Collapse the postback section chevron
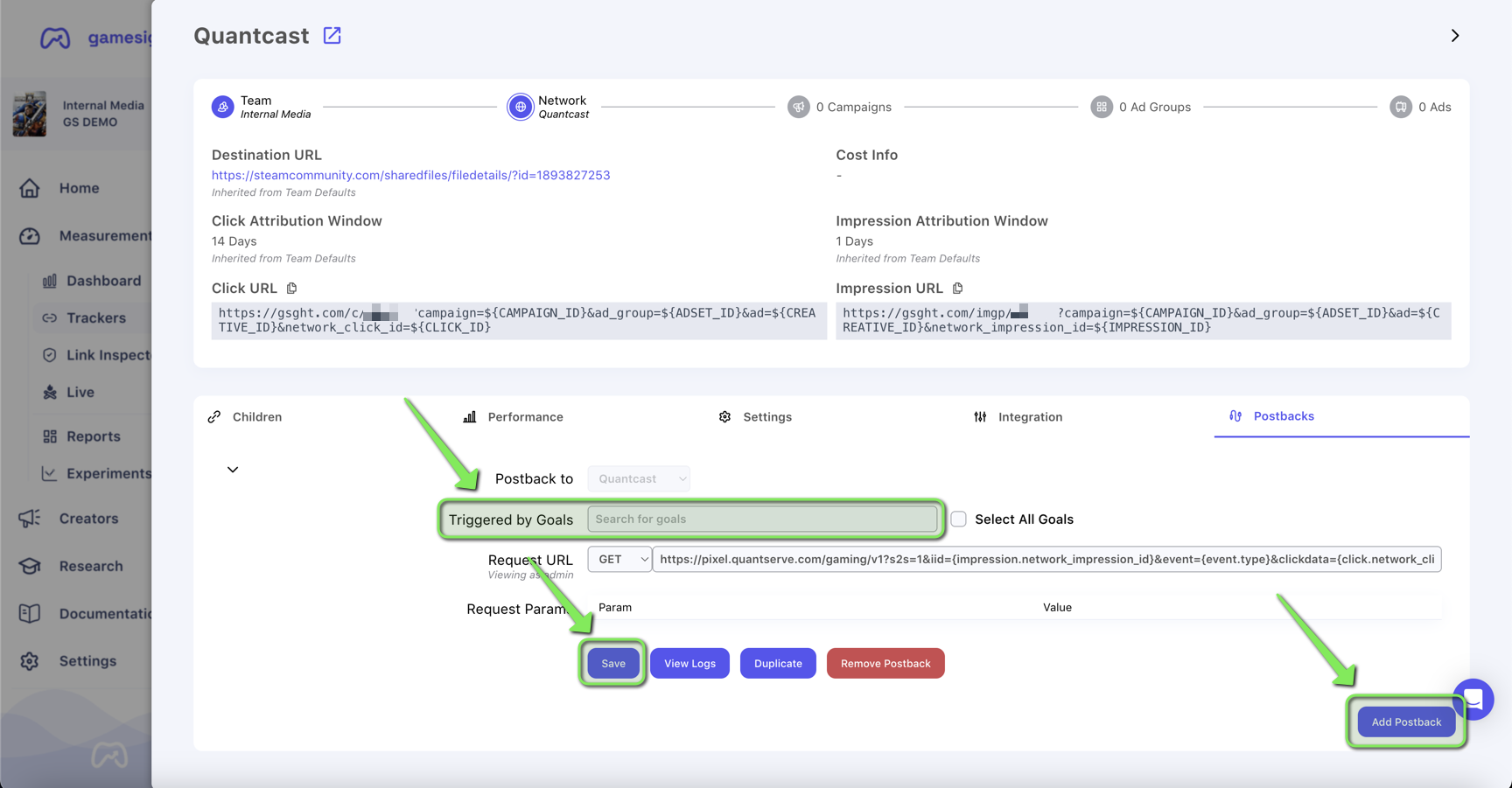This screenshot has width=1512, height=788. [233, 470]
